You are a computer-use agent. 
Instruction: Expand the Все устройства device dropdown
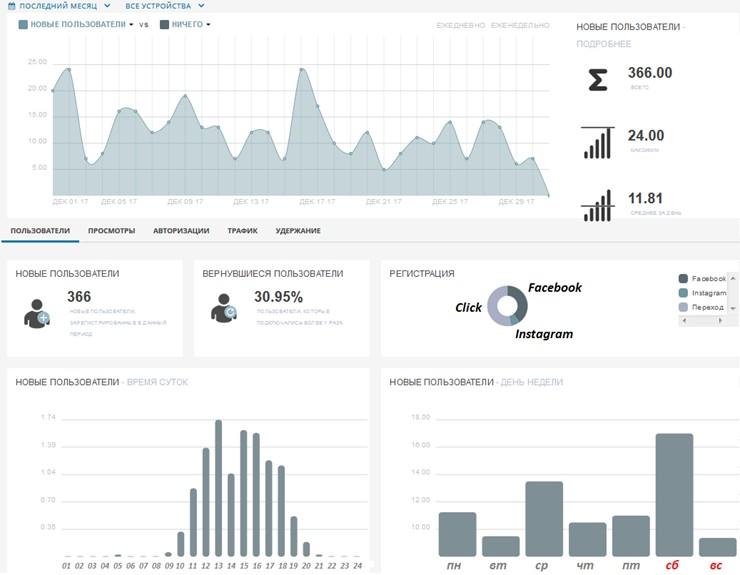click(160, 6)
